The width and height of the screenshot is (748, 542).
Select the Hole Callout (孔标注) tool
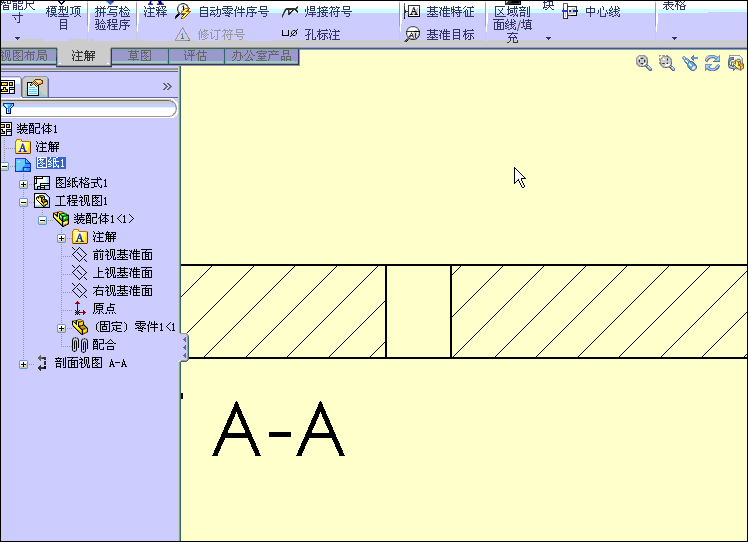(x=311, y=34)
